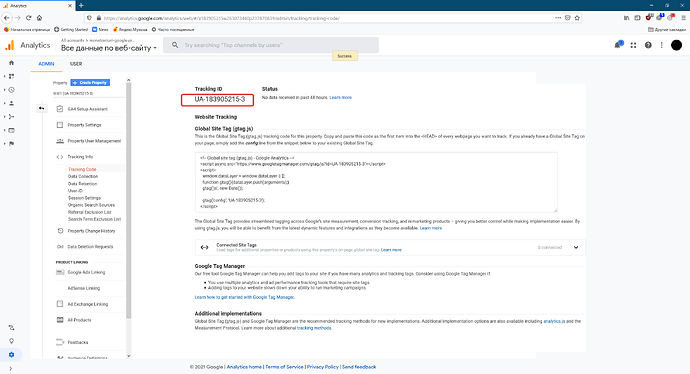Open the Analytics Home icon in left rail
This screenshot has height=374, width=690.
[11, 62]
